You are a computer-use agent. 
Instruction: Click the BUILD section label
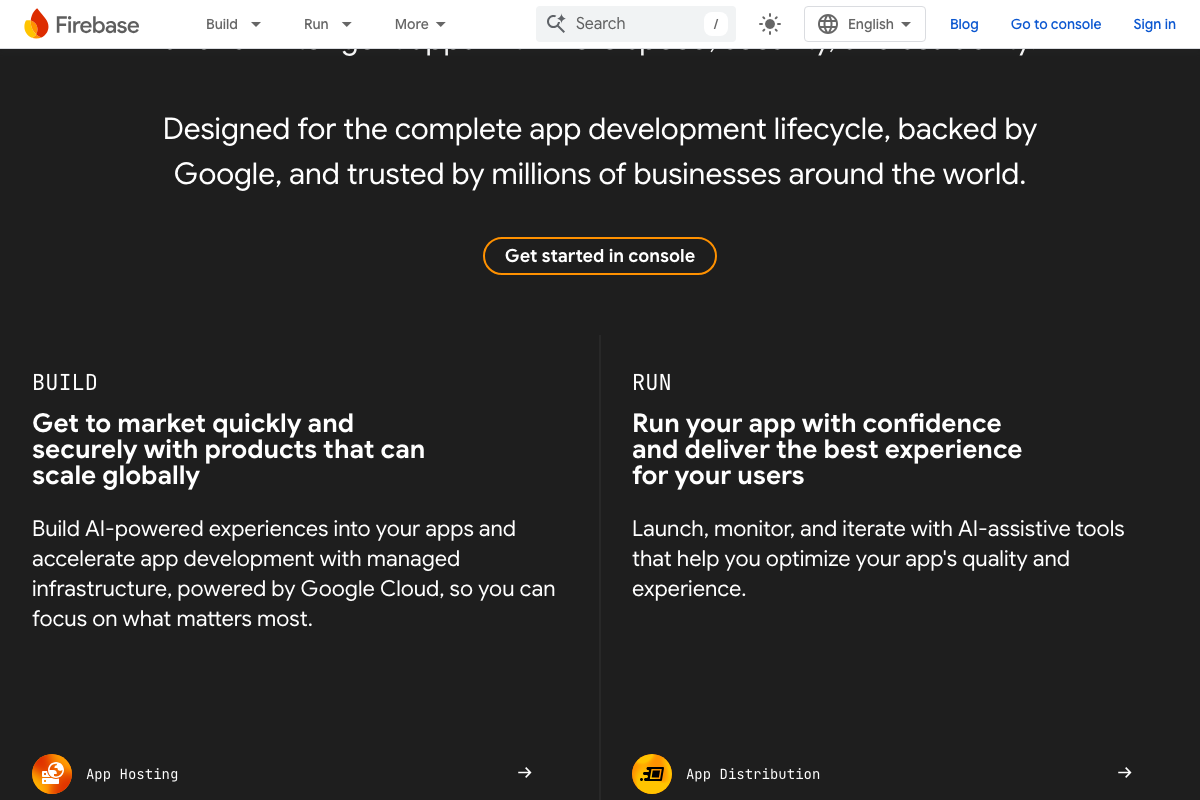pos(65,383)
